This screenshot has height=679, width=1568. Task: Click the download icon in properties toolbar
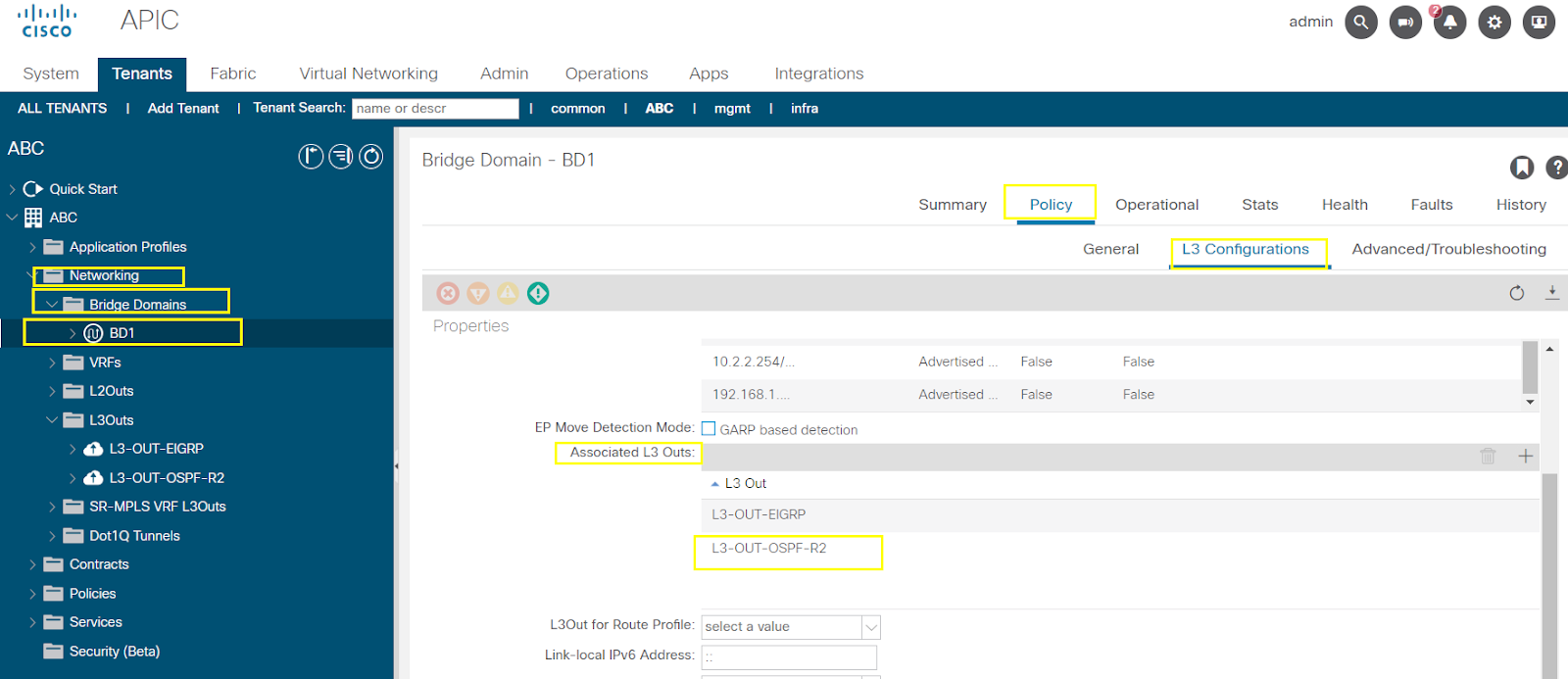point(1552,293)
